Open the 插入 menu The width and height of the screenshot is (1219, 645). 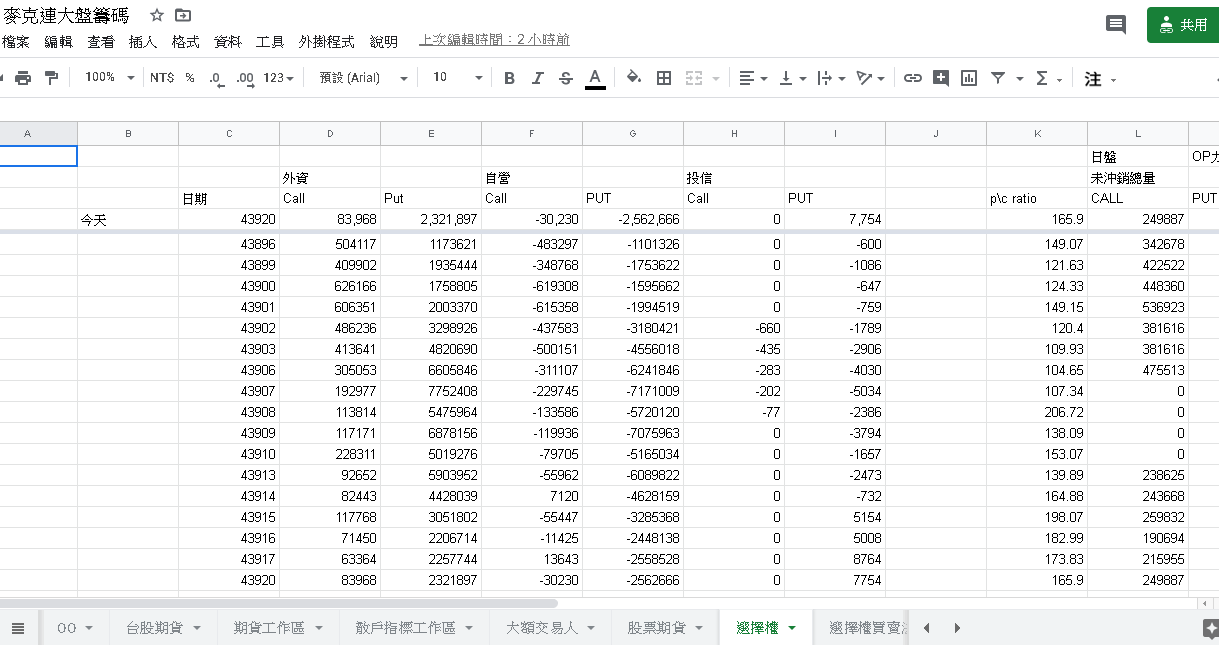[143, 42]
